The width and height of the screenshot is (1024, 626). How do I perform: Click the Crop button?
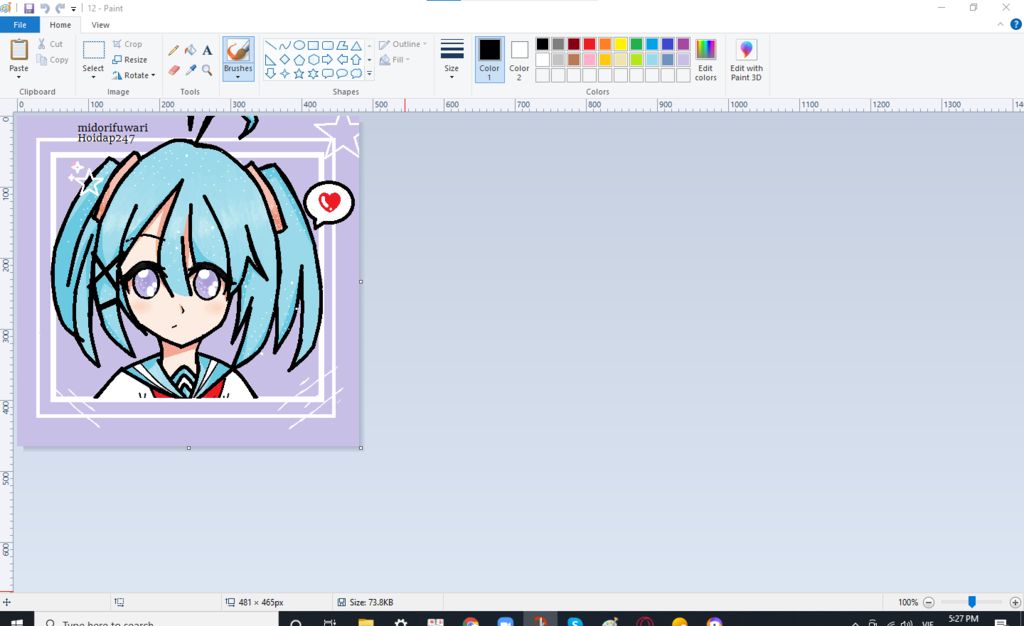[127, 44]
